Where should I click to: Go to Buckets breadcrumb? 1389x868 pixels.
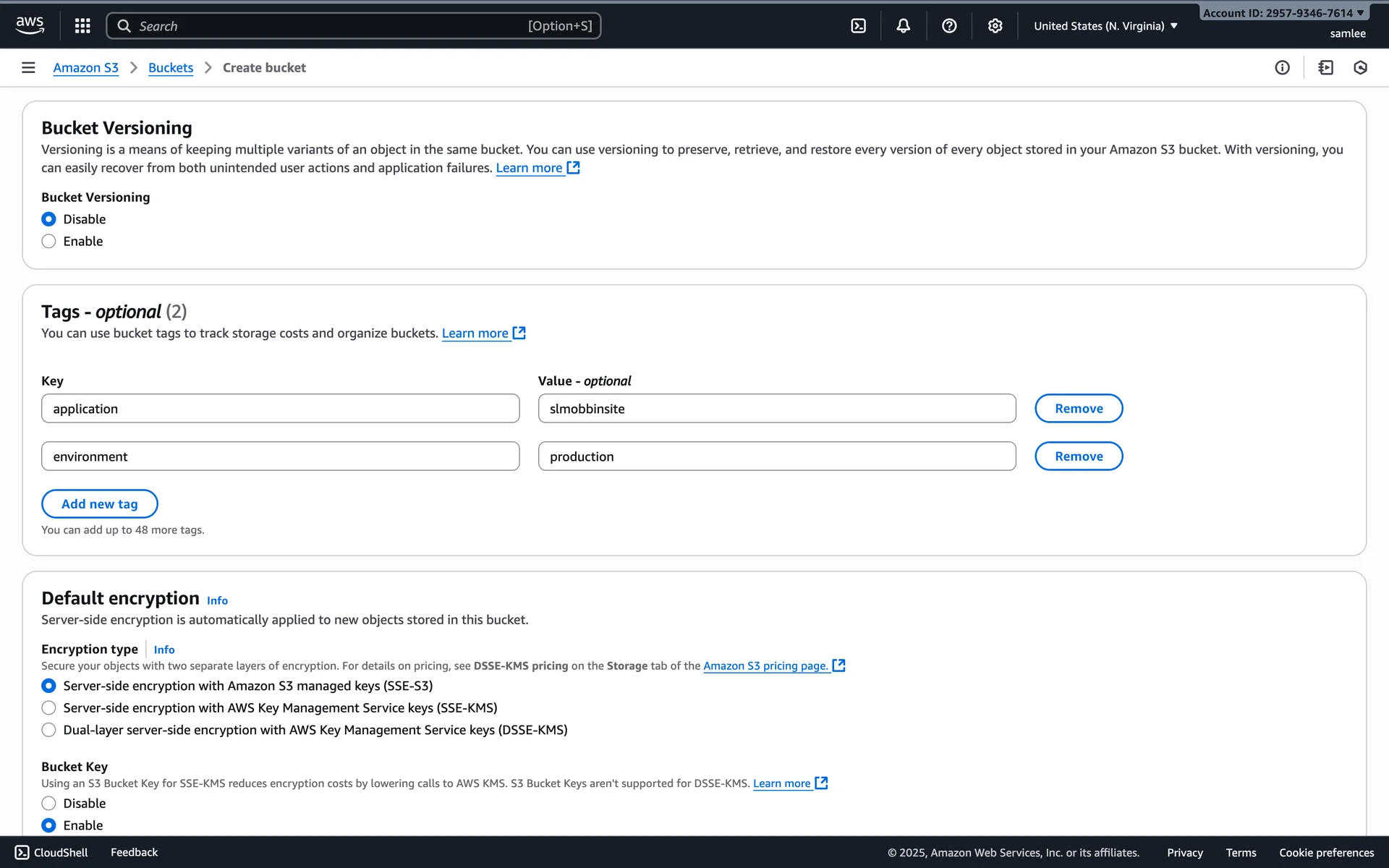(x=171, y=67)
